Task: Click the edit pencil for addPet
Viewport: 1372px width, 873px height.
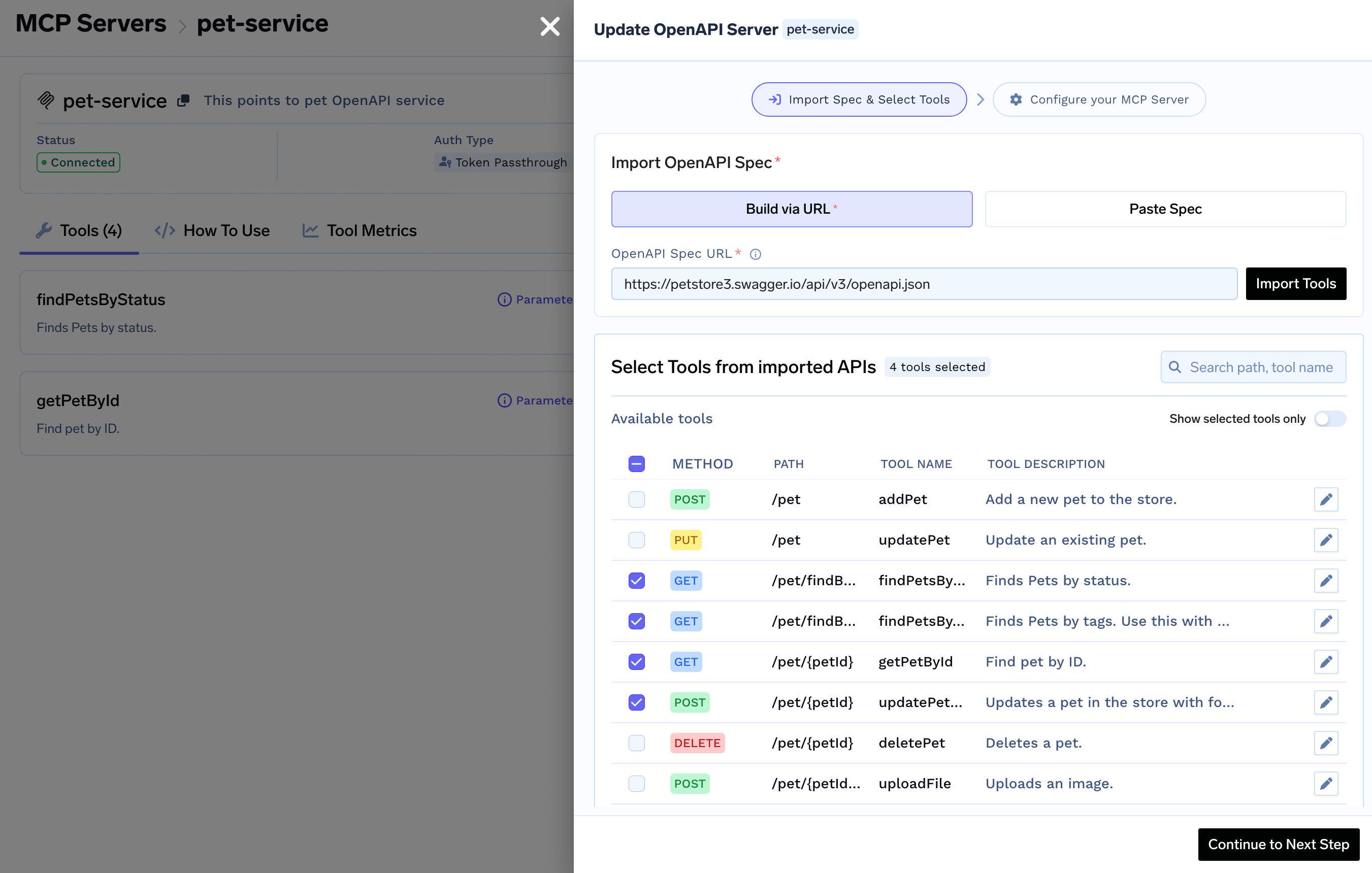Action: (x=1325, y=499)
